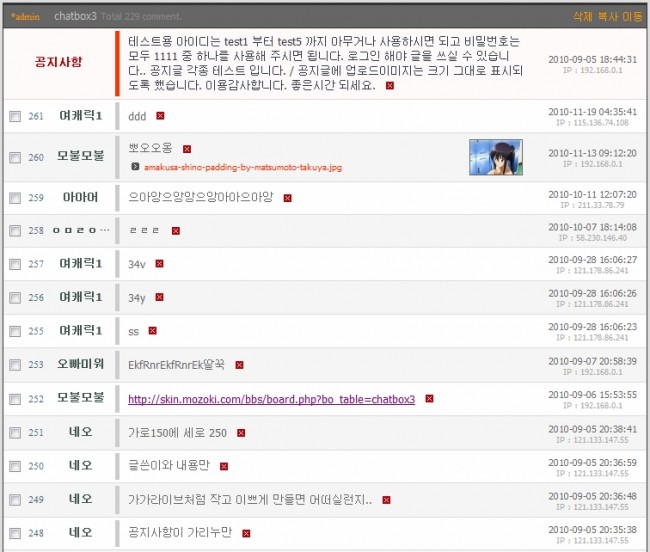The width and height of the screenshot is (650, 552).
Task: Click the 복사 (copy) action in header
Action: click(x=607, y=17)
